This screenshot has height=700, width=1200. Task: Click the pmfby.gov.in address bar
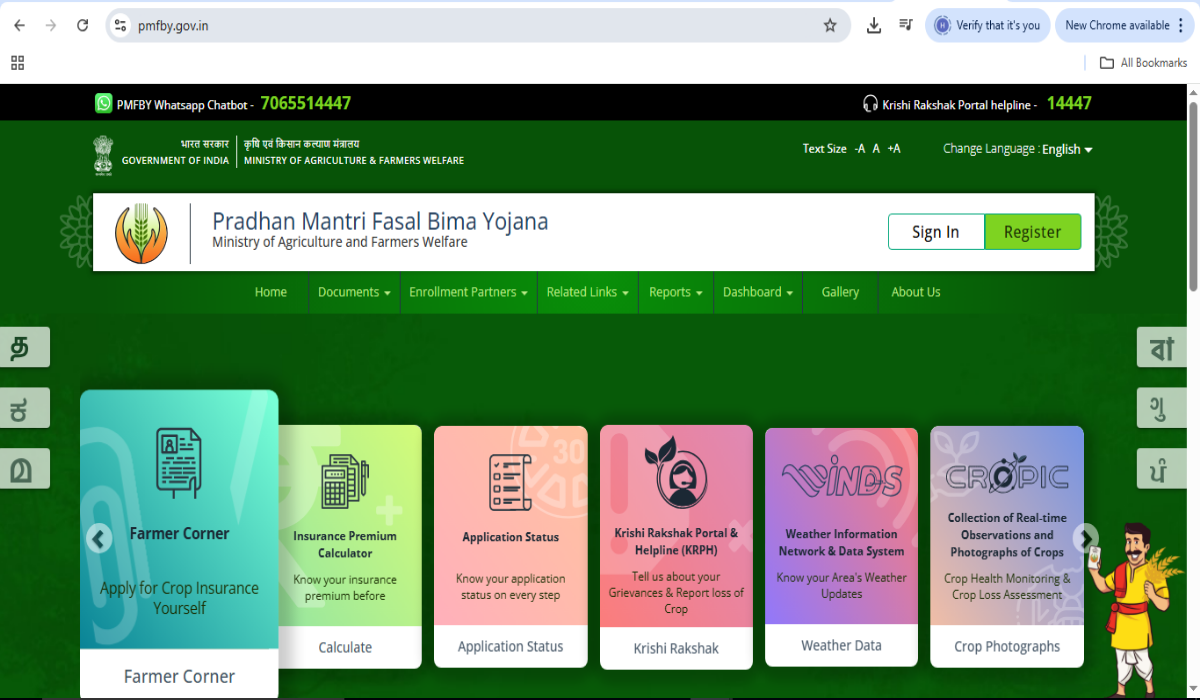pyautogui.click(x=478, y=25)
